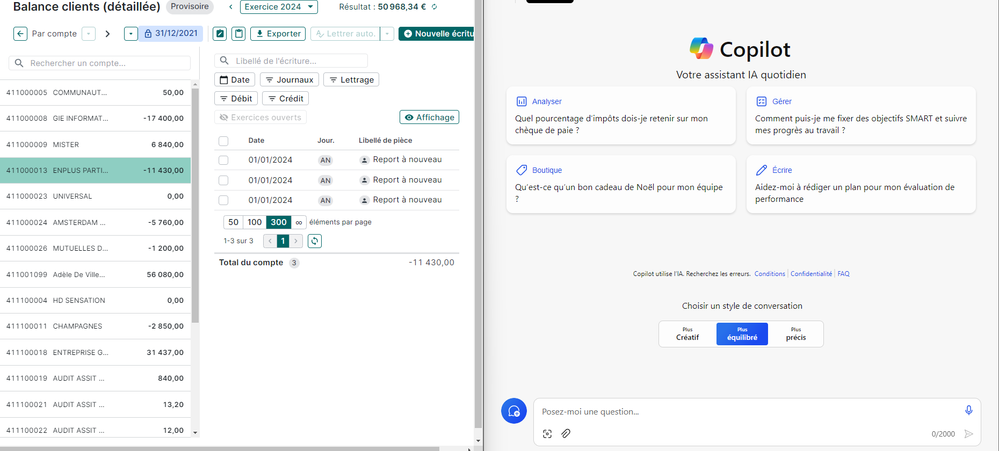
Task: Click the refresh icon beside the pagination
Action: tap(315, 241)
